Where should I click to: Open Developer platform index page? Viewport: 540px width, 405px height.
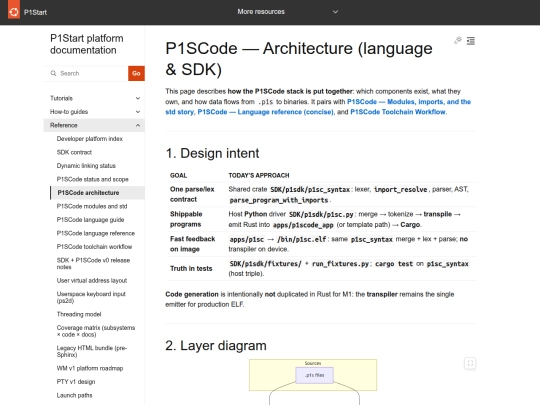(90, 139)
